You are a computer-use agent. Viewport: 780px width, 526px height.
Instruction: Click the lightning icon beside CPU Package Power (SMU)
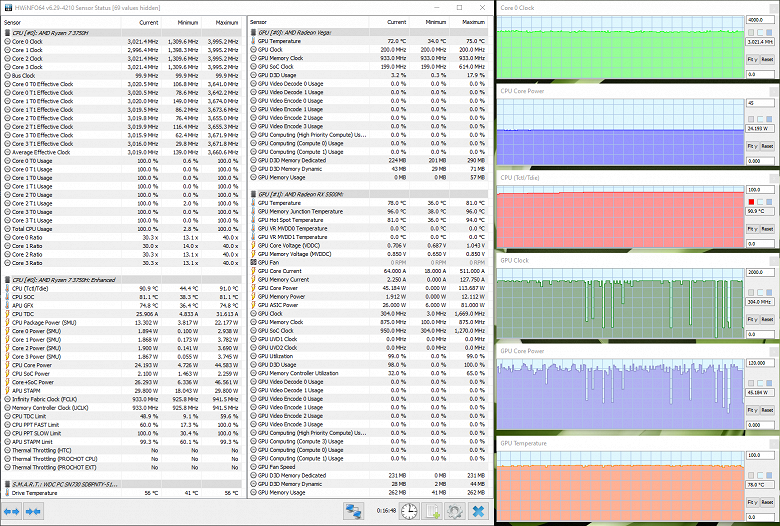pos(7,322)
